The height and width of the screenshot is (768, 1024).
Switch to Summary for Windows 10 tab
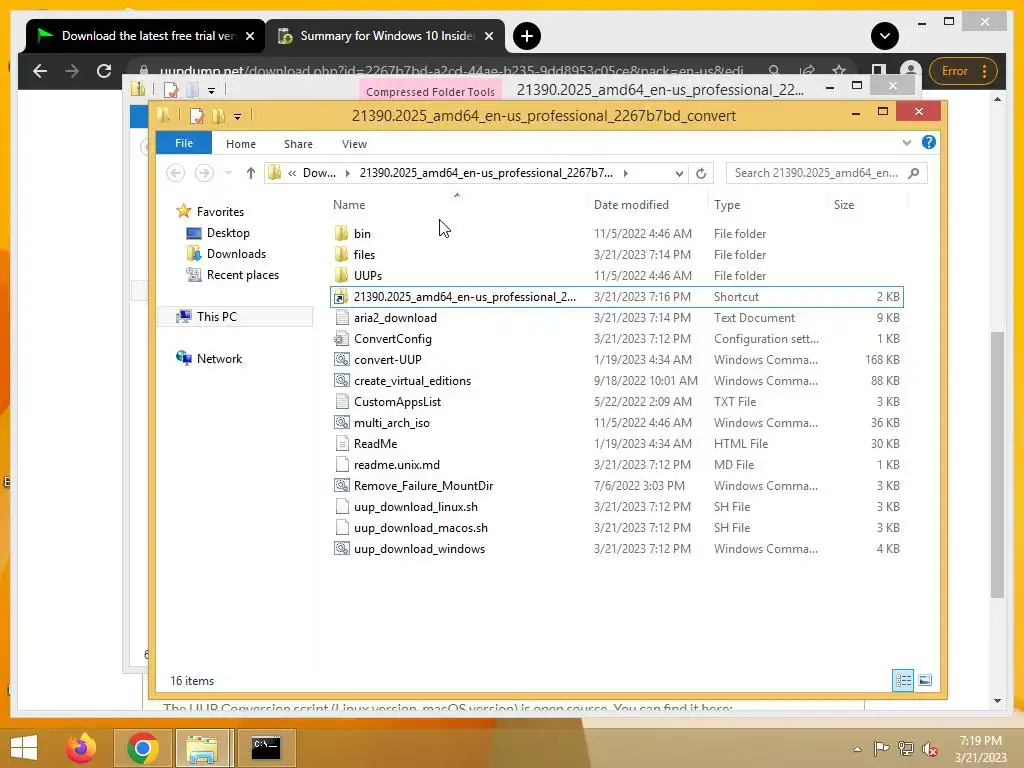pos(385,36)
